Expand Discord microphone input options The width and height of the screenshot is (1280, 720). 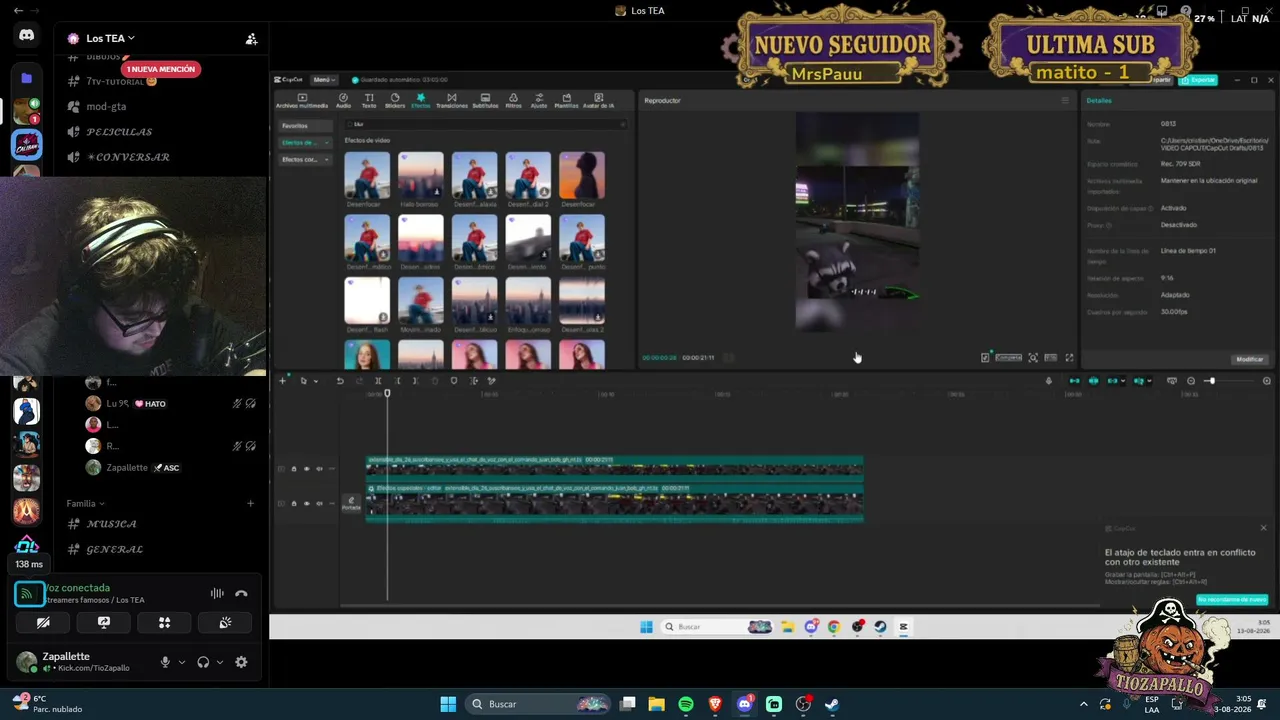tap(182, 662)
